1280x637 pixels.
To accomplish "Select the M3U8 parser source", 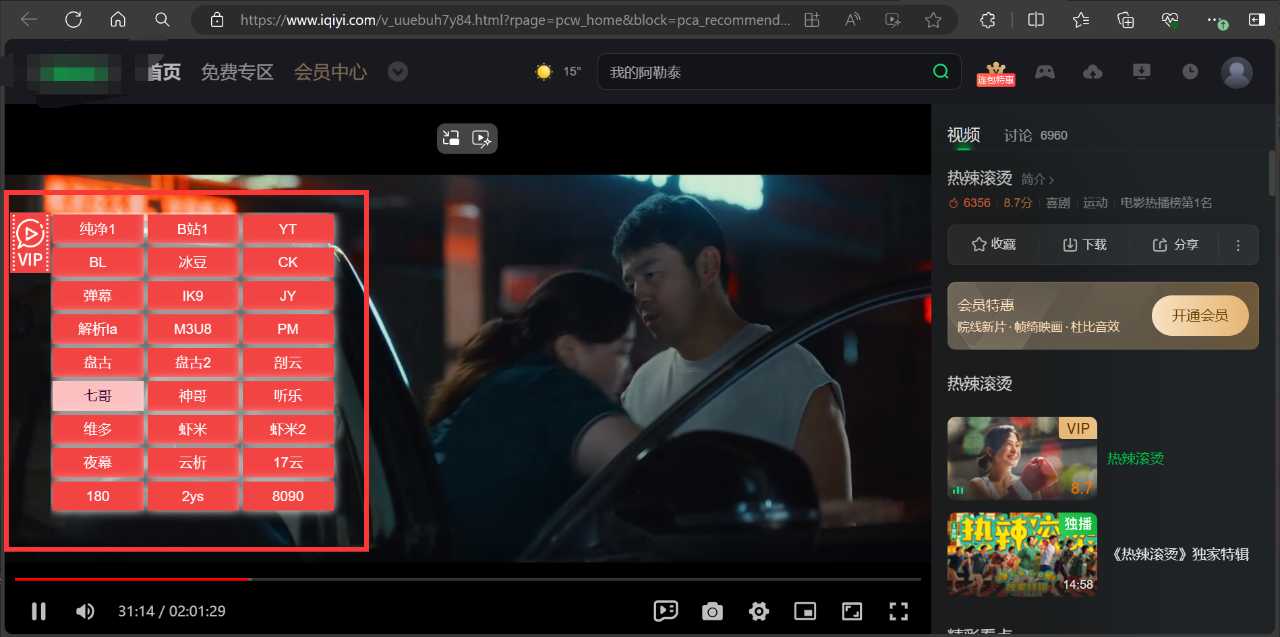I will tap(193, 329).
